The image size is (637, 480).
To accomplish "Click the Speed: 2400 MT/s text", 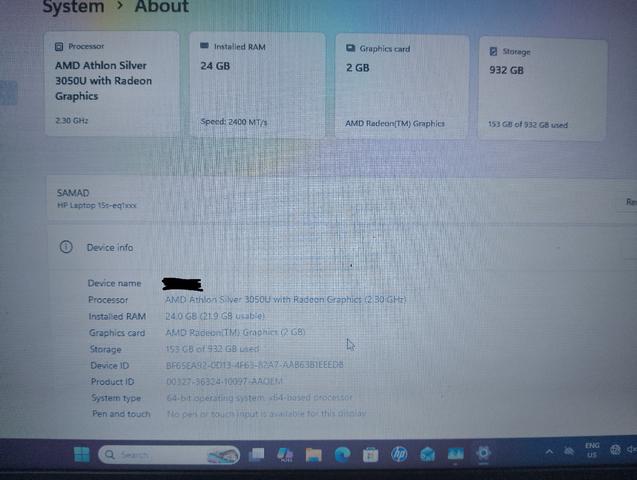I will (234, 122).
